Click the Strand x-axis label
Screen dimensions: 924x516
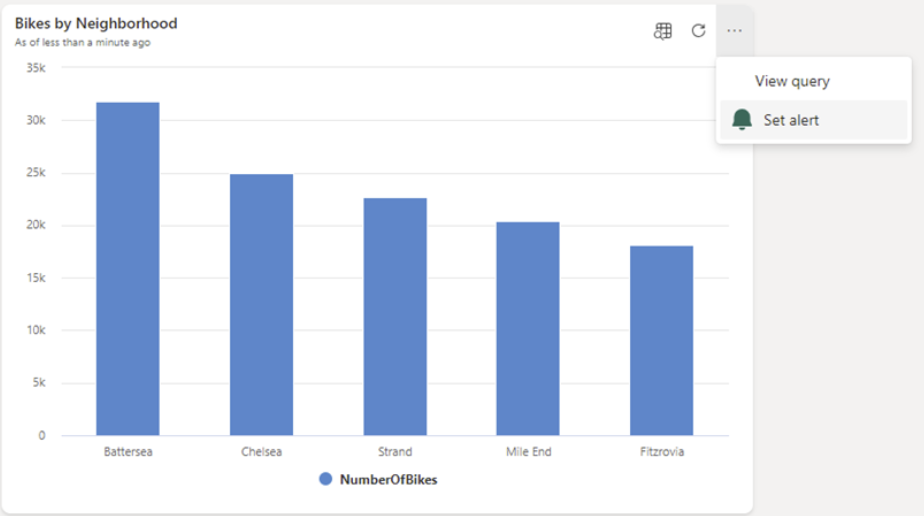click(395, 451)
